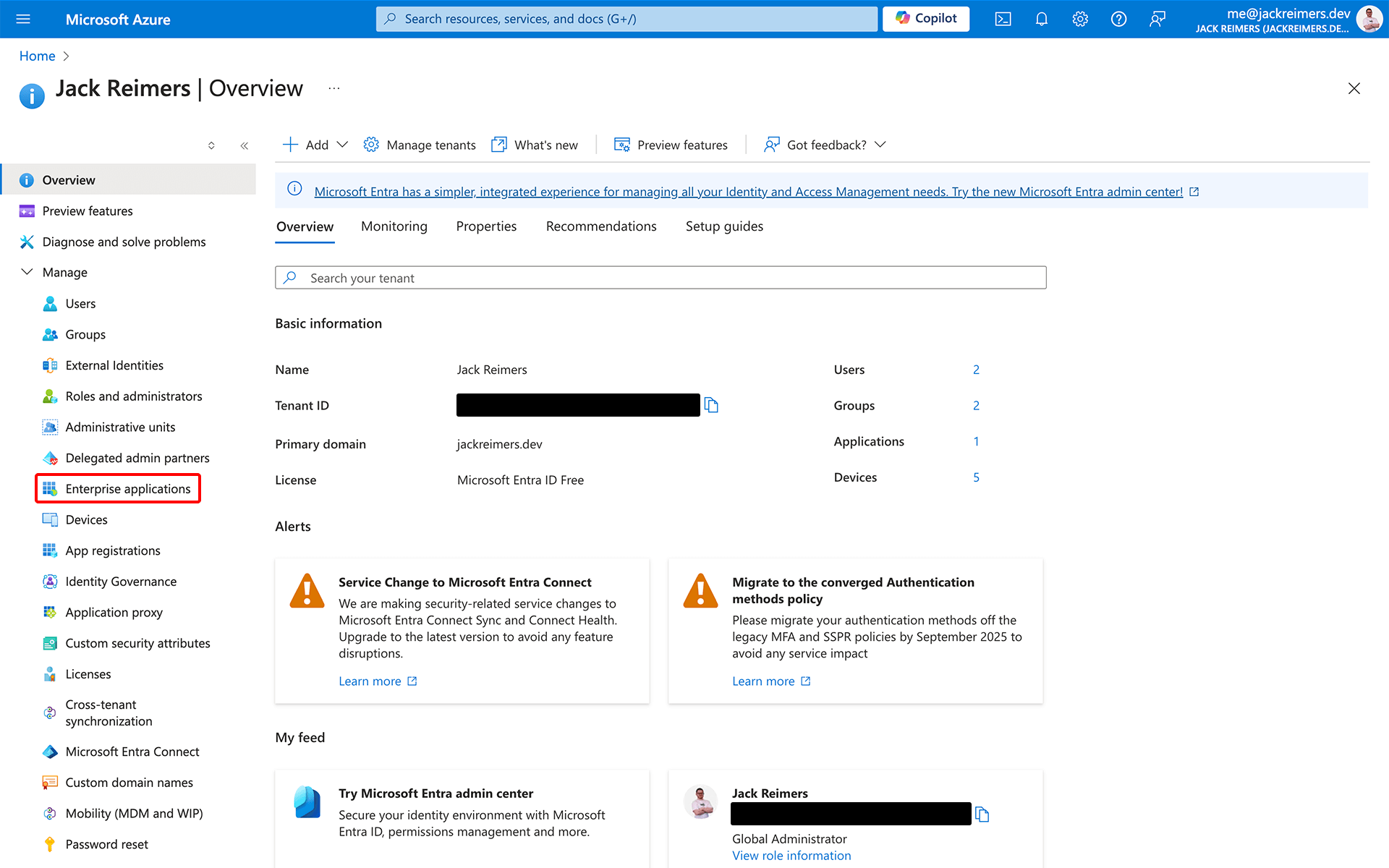Click Manage tenants
This screenshot has height=868, width=1389.
pyautogui.click(x=420, y=145)
